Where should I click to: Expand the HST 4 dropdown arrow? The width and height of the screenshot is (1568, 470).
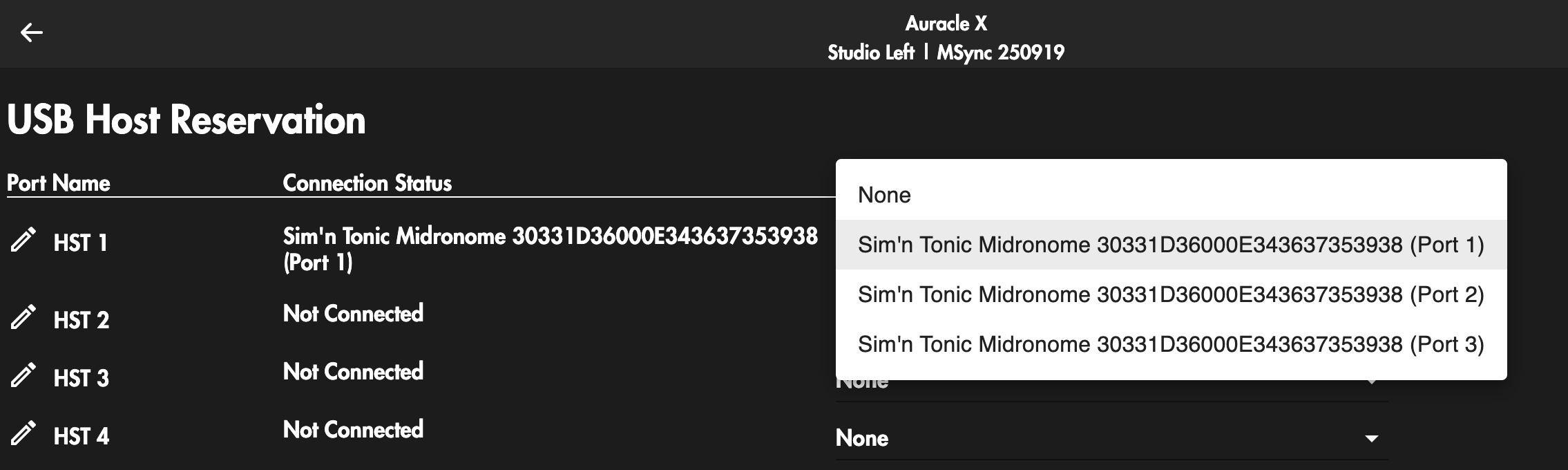point(1372,438)
